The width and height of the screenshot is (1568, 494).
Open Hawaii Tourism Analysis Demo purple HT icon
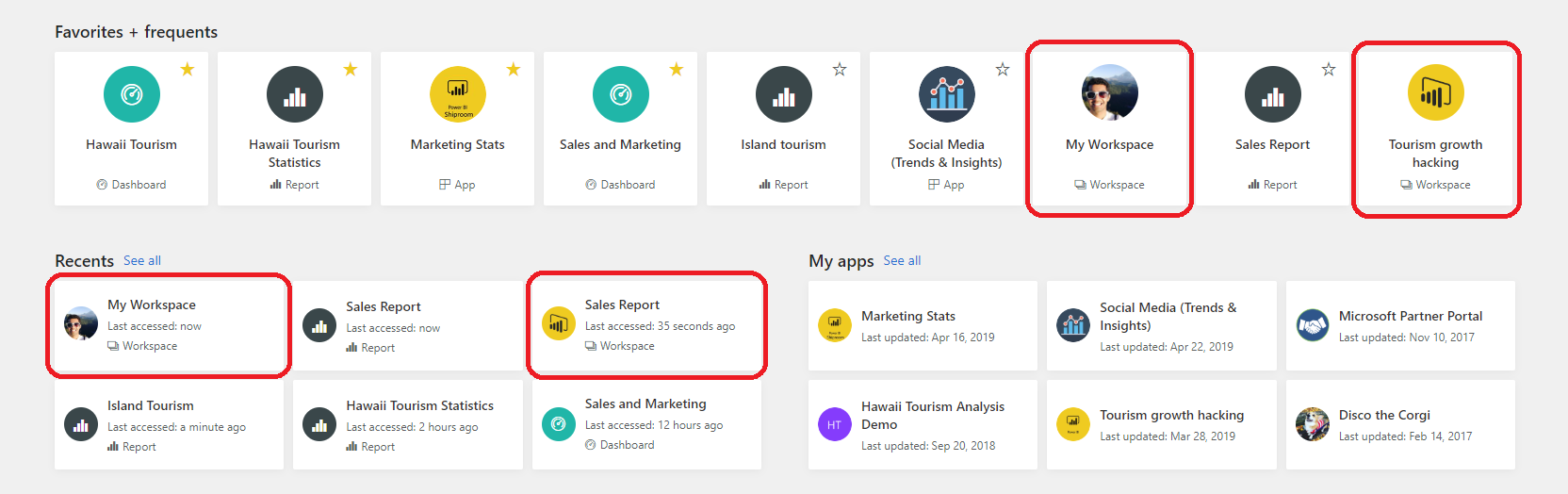click(x=834, y=424)
